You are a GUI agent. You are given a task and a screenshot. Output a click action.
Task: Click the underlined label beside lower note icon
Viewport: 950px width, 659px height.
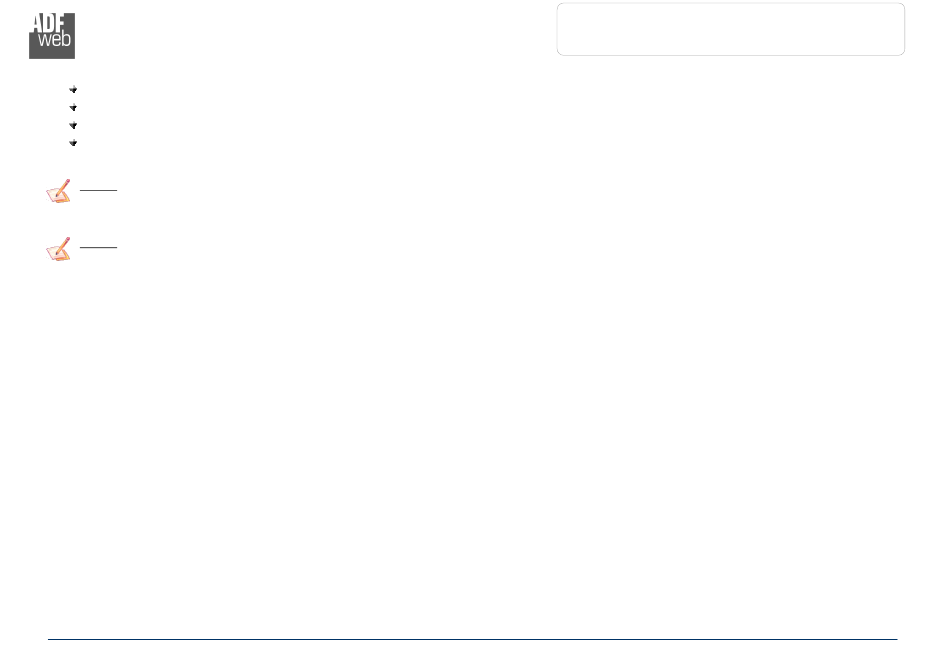[98, 247]
